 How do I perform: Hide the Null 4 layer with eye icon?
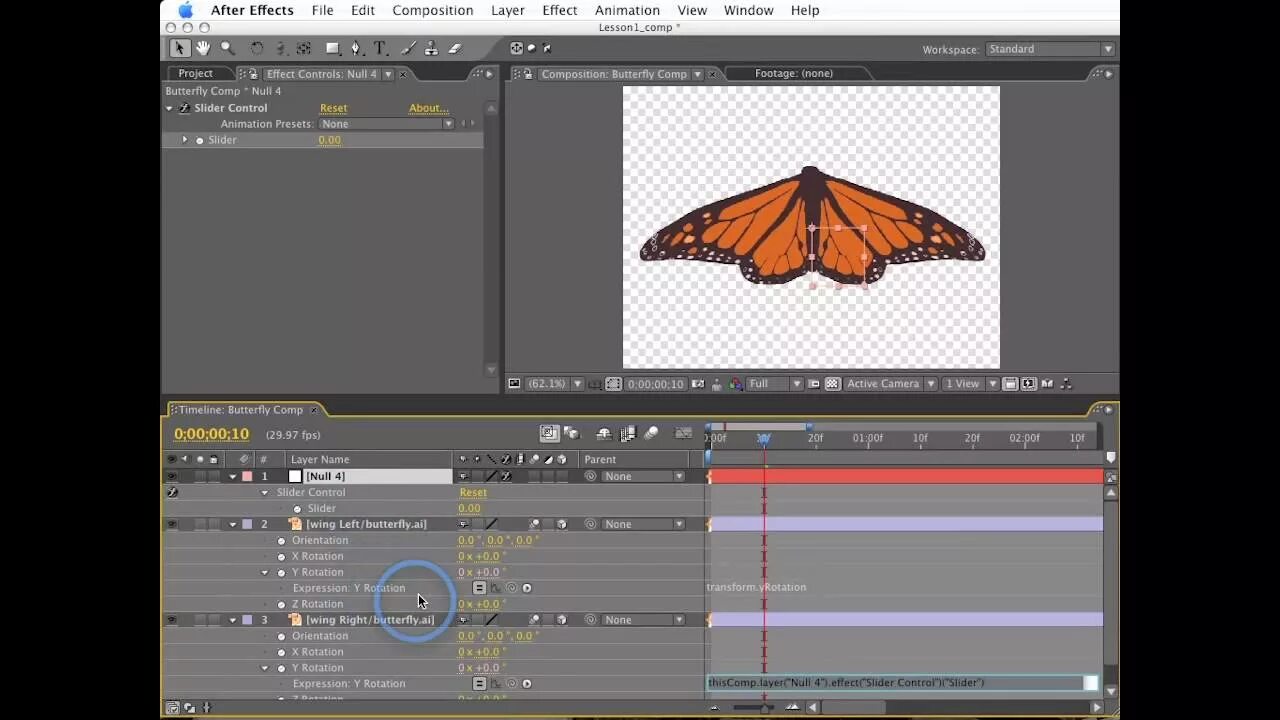coord(171,477)
